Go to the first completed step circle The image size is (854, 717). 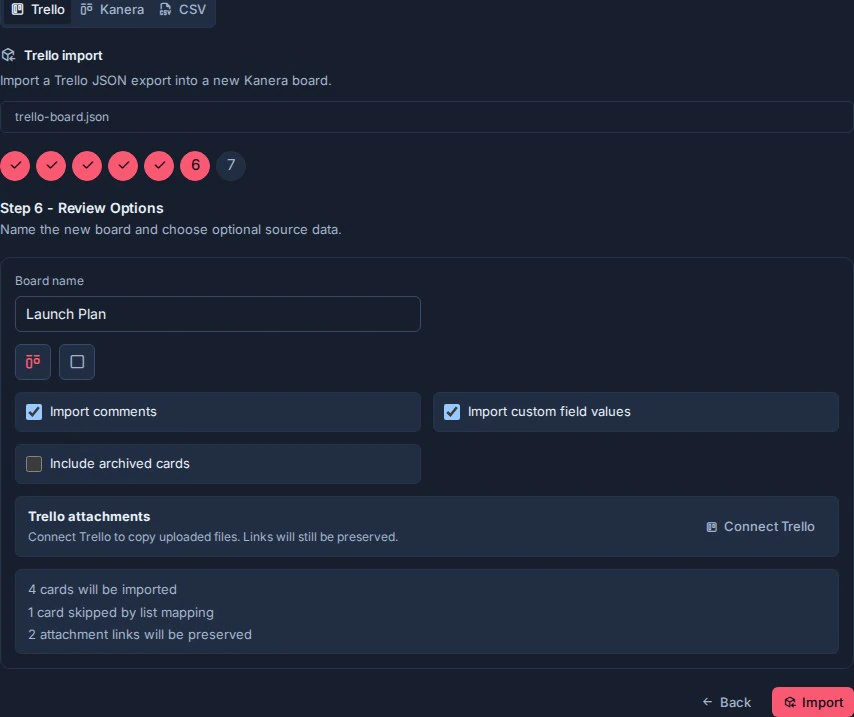(x=15, y=166)
